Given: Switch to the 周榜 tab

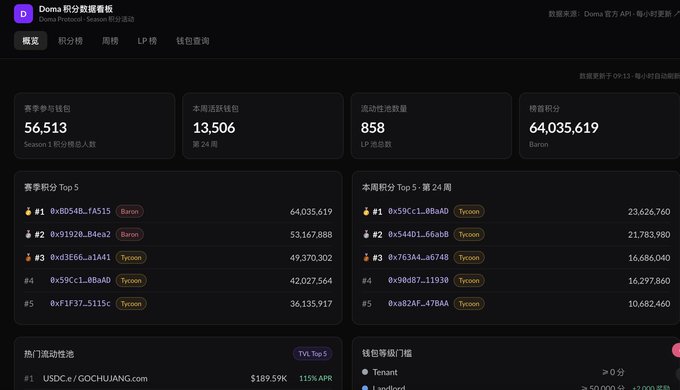Looking at the screenshot, I should (x=110, y=41).
